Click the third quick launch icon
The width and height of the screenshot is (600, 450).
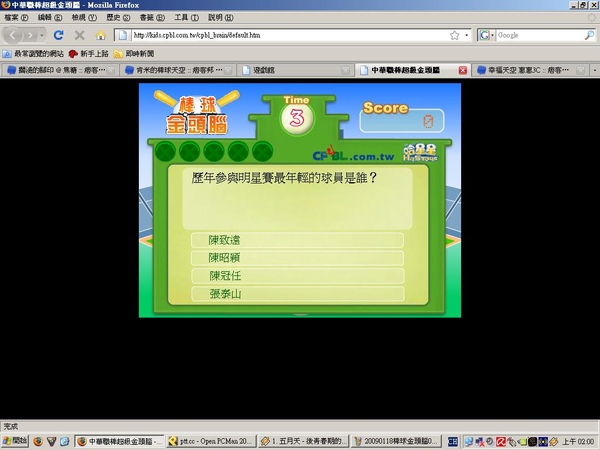point(64,442)
